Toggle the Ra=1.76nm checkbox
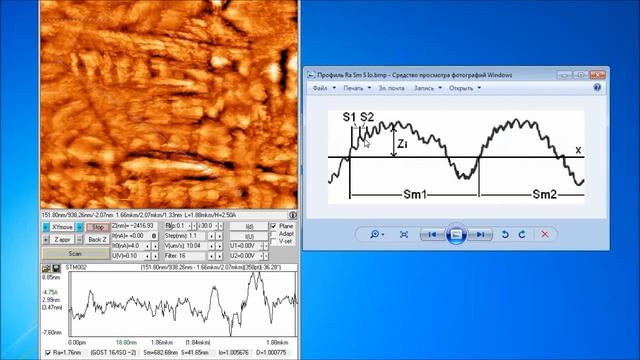640x360 pixels. point(48,353)
